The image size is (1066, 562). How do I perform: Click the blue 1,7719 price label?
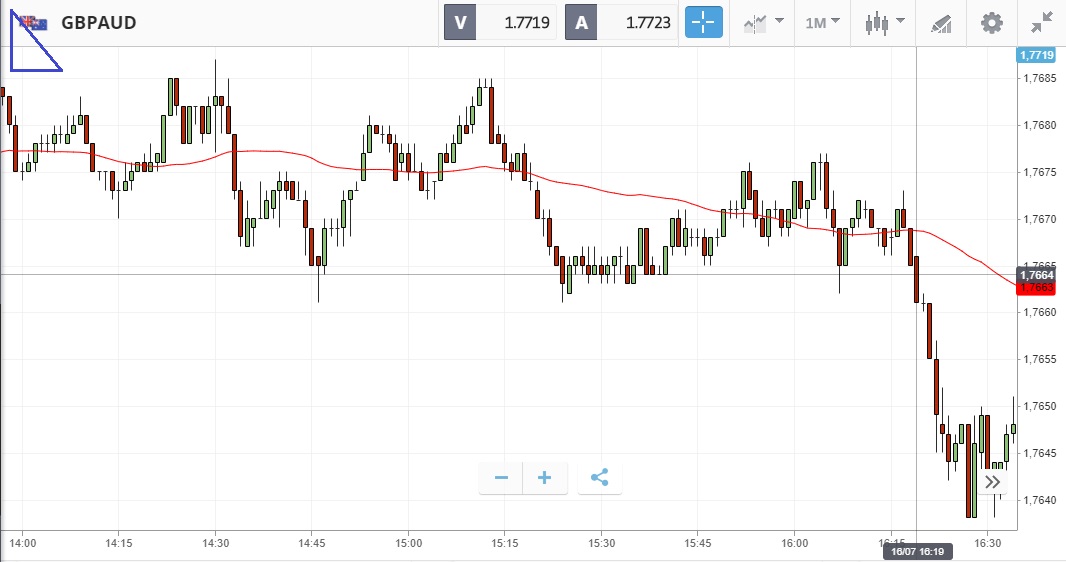[x=1036, y=55]
